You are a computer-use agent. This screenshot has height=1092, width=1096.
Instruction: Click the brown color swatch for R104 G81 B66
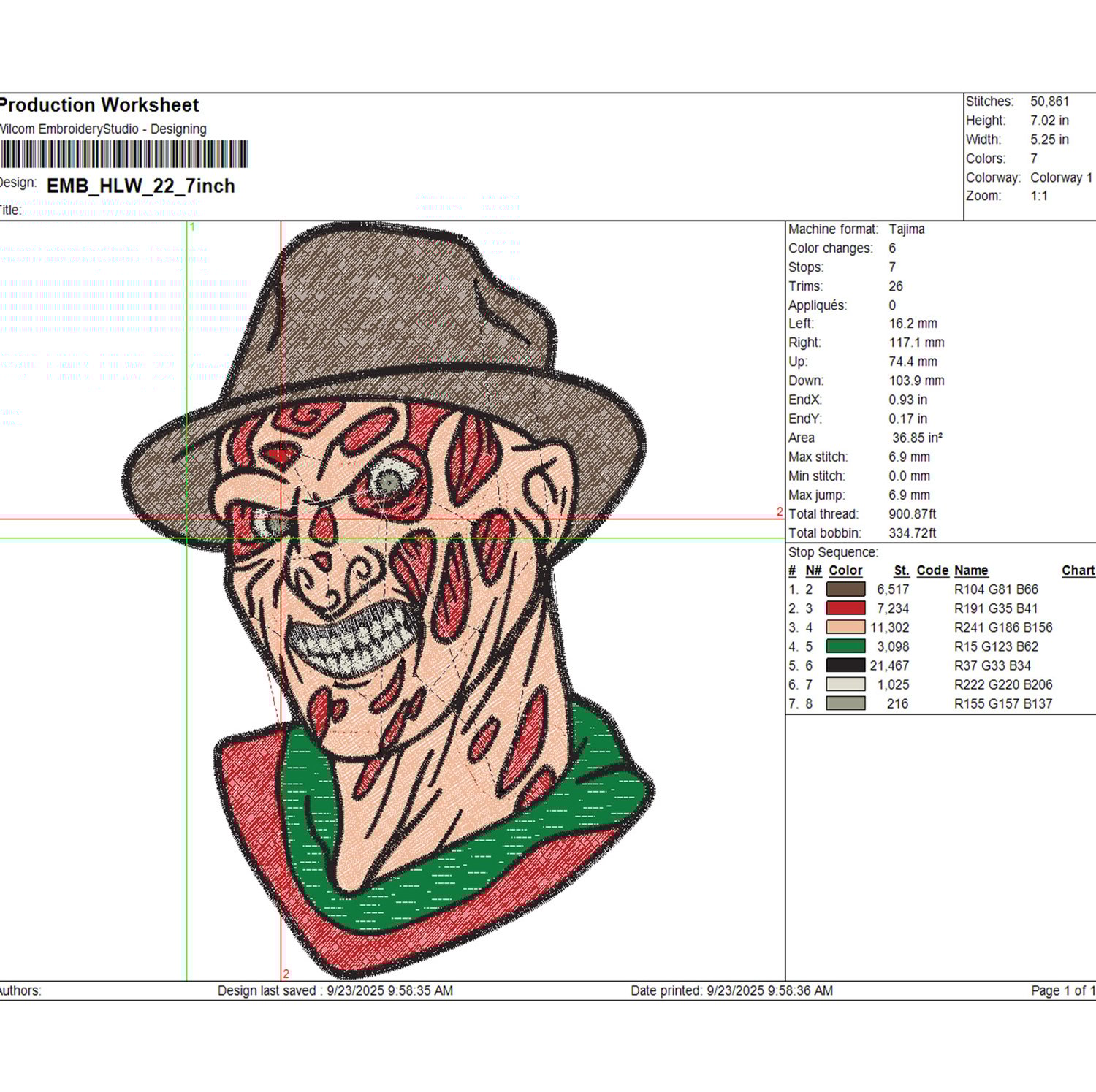click(845, 589)
